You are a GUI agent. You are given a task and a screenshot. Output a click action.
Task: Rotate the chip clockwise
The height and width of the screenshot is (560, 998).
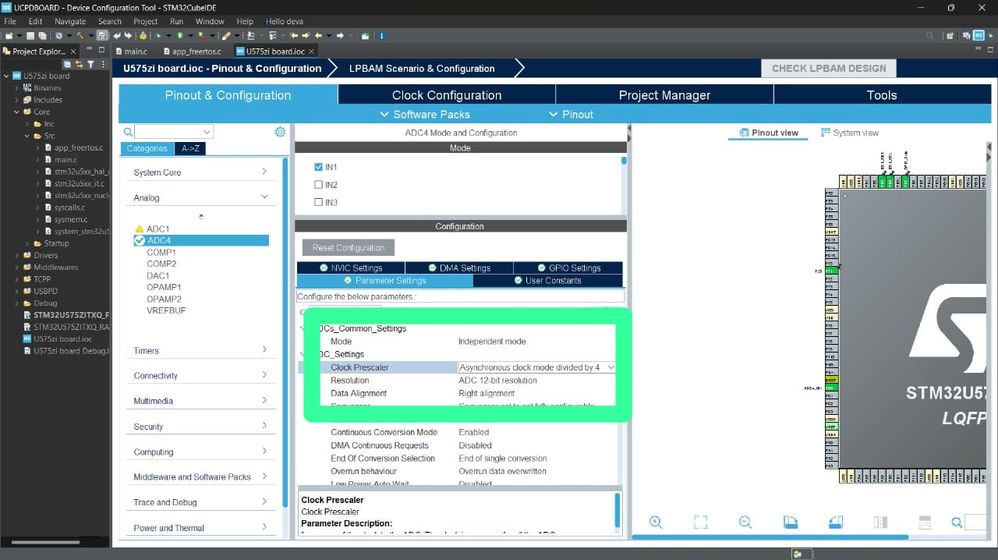click(x=791, y=522)
